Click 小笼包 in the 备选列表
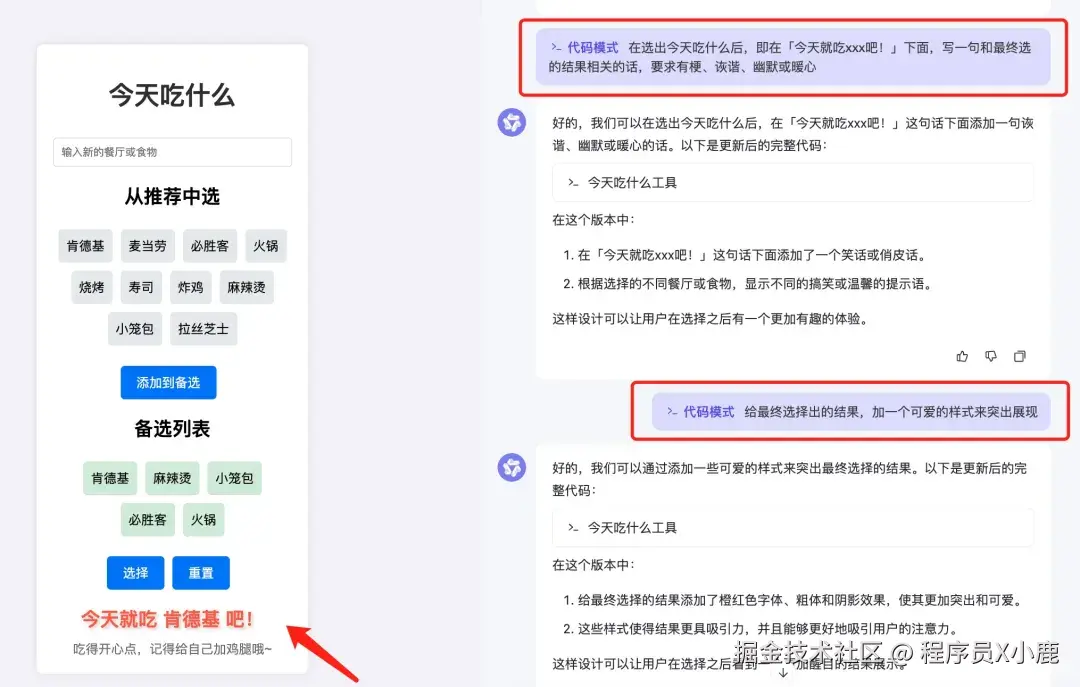Viewport: 1080px width, 687px height. point(234,478)
